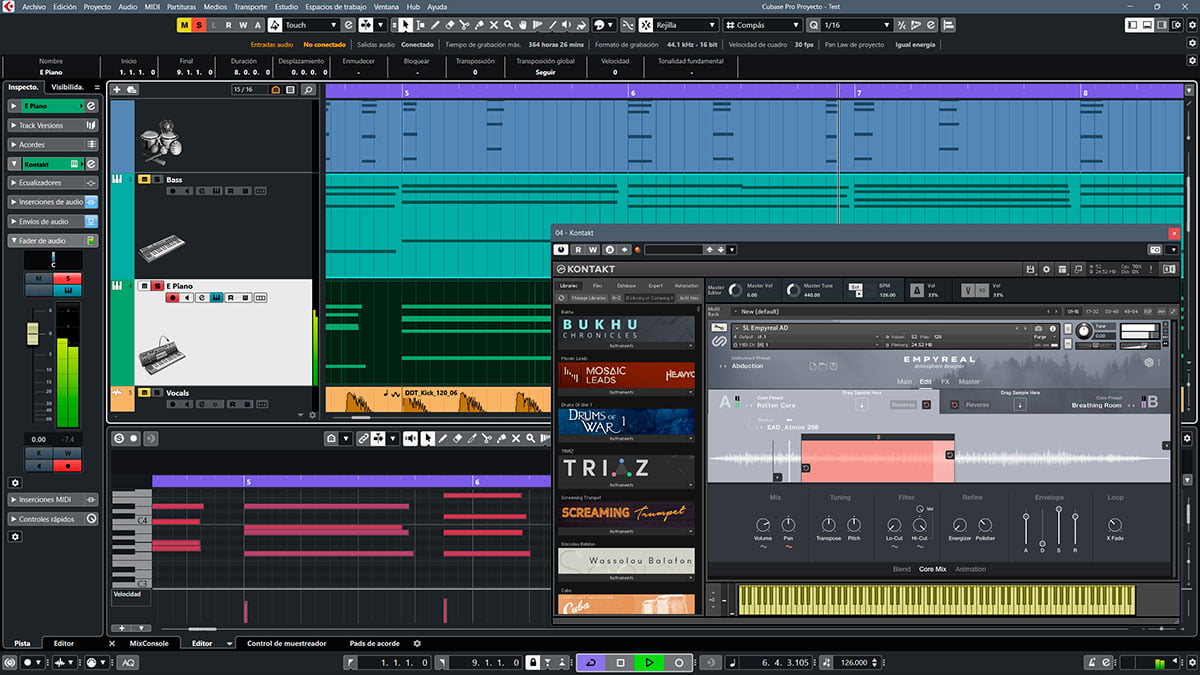Image resolution: width=1200 pixels, height=675 pixels.
Task: Open the Master page in Empyreal
Action: point(970,381)
